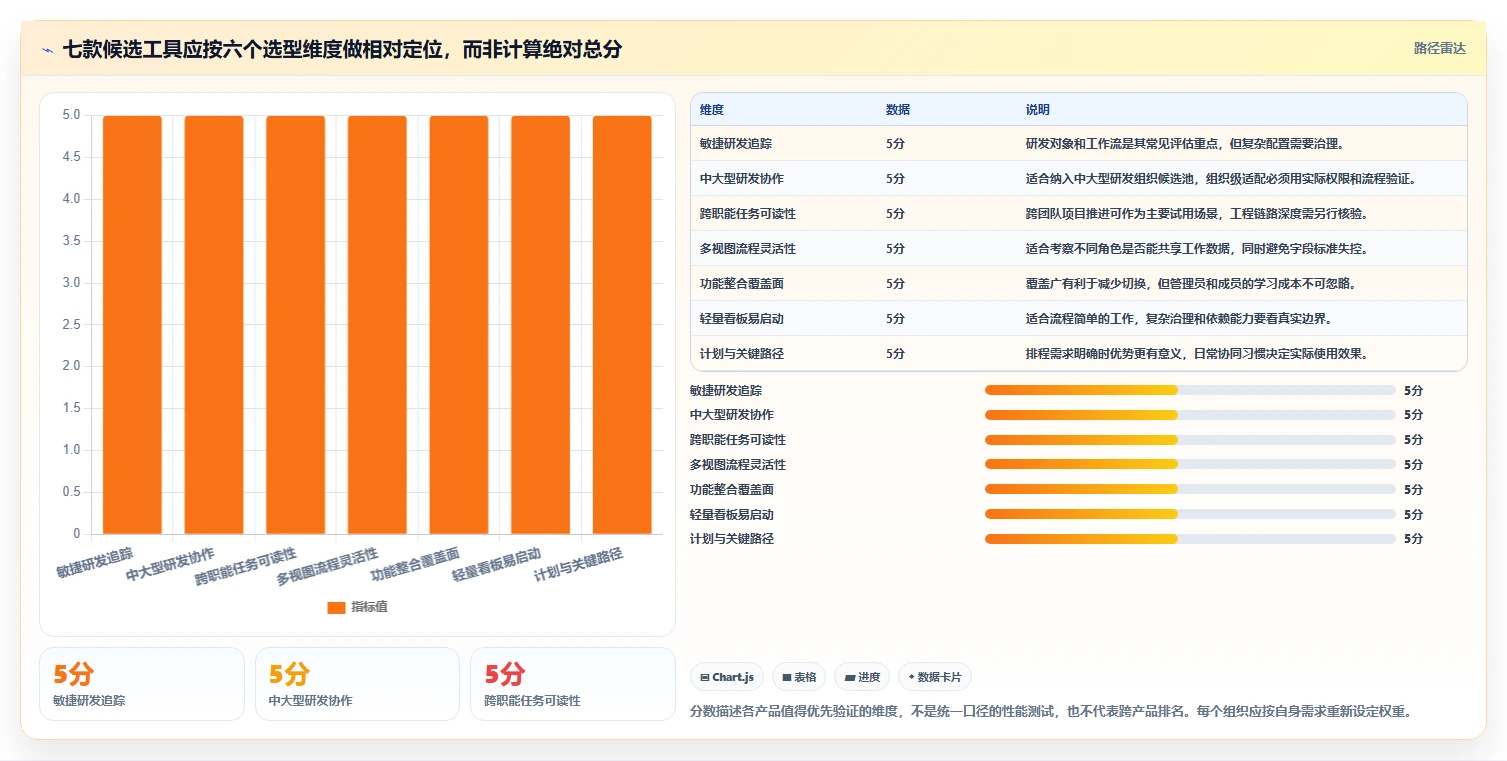Open the 敏捷研发追踪 5分 summary card
This screenshot has width=1507, height=761.
[142, 684]
